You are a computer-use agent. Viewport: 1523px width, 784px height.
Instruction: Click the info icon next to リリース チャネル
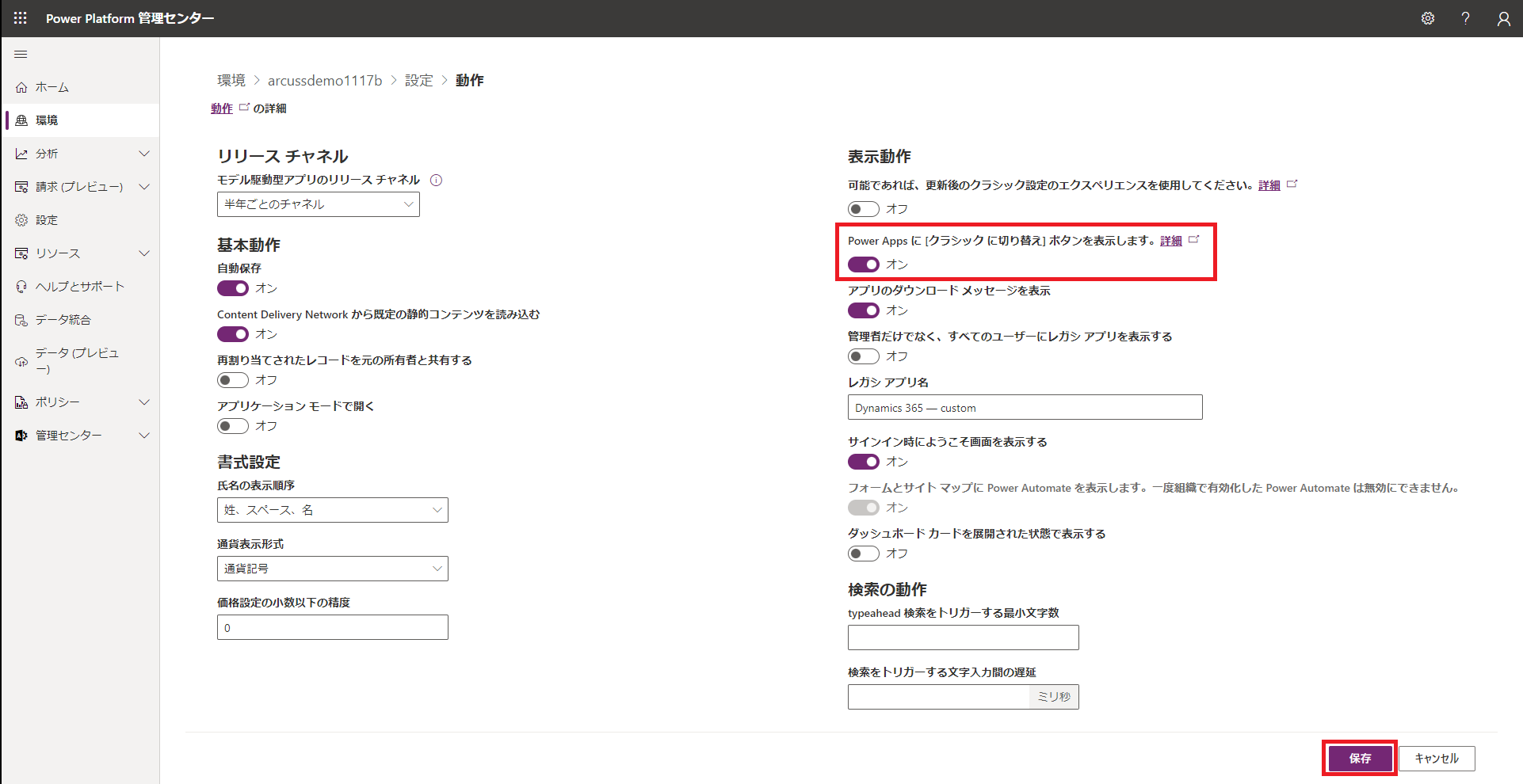pyautogui.click(x=436, y=180)
